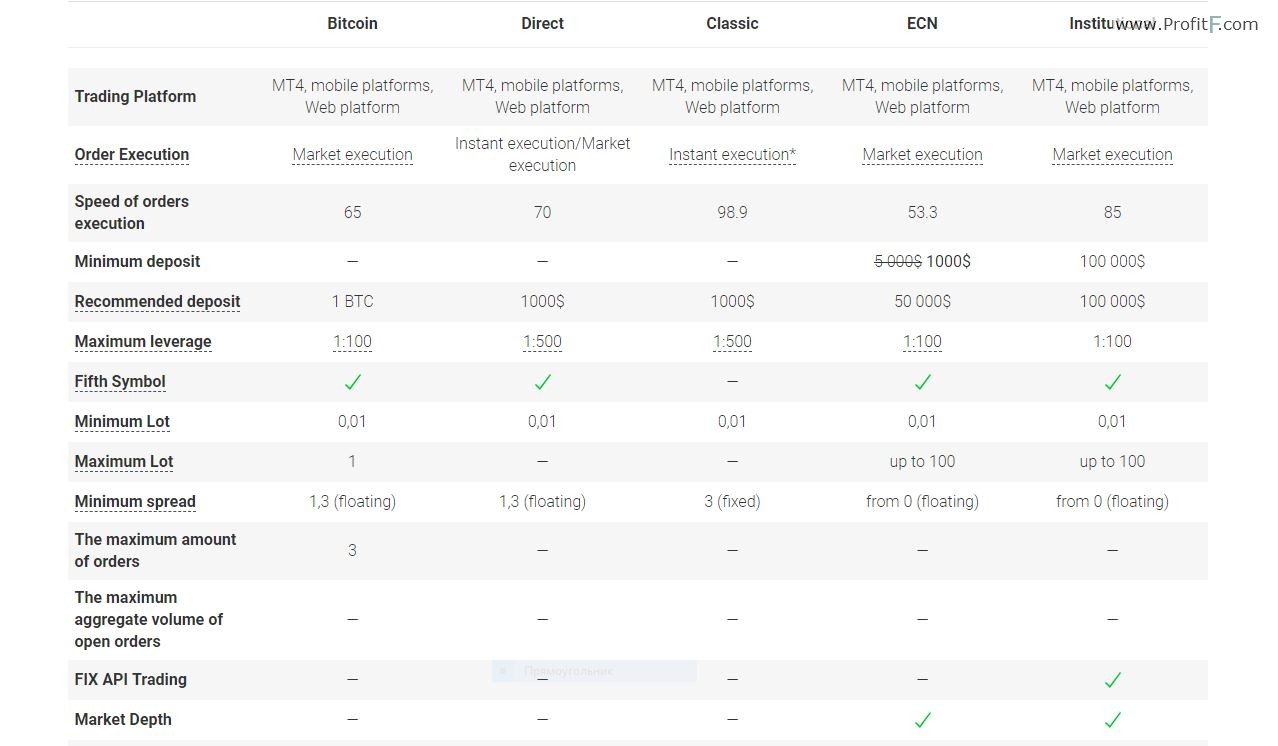The image size is (1278, 746).
Task: Click Market execution link under Bitcoin
Action: pos(352,154)
